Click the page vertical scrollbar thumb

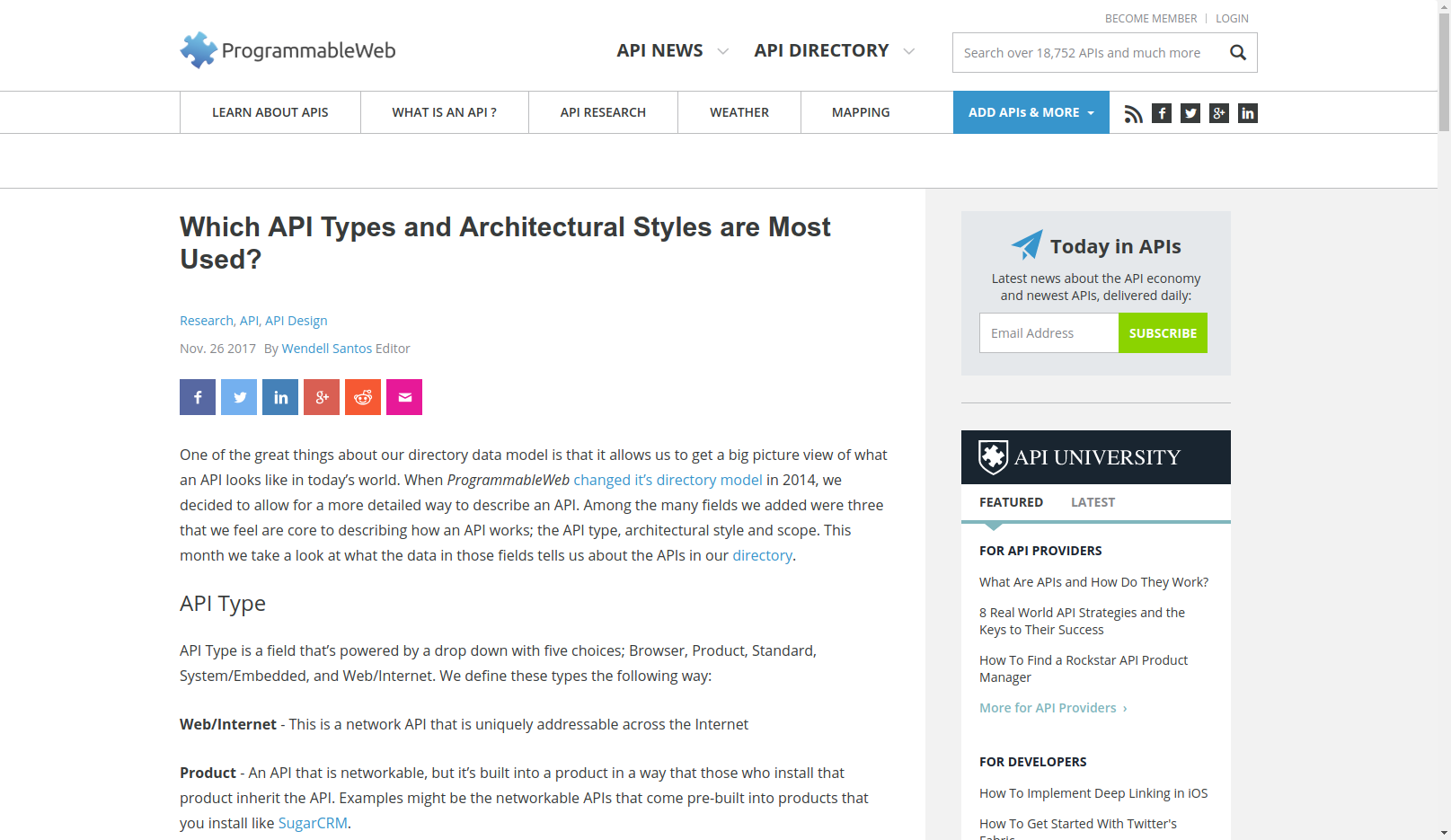tap(1444, 72)
